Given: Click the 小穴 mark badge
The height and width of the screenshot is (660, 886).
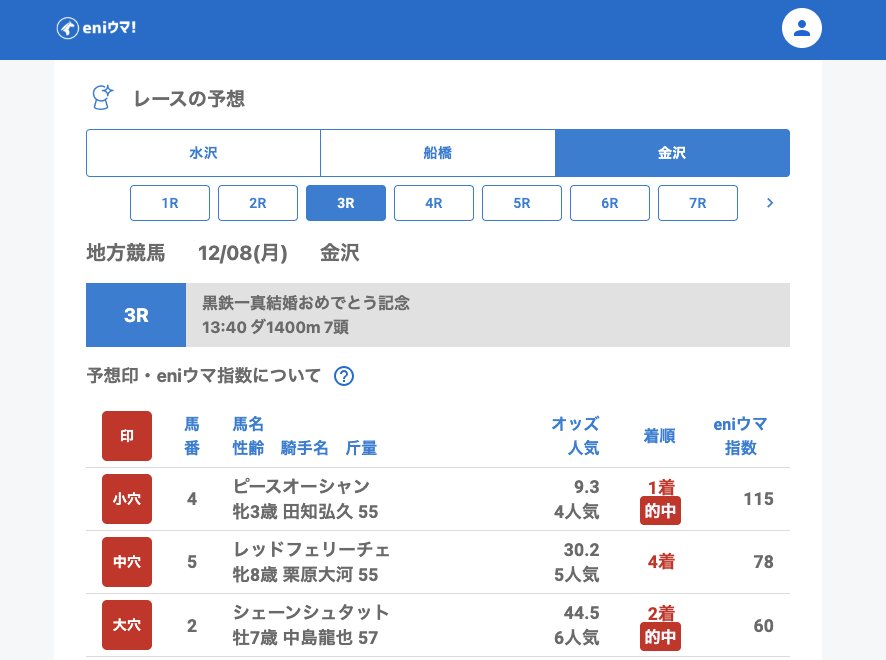Looking at the screenshot, I should [127, 499].
